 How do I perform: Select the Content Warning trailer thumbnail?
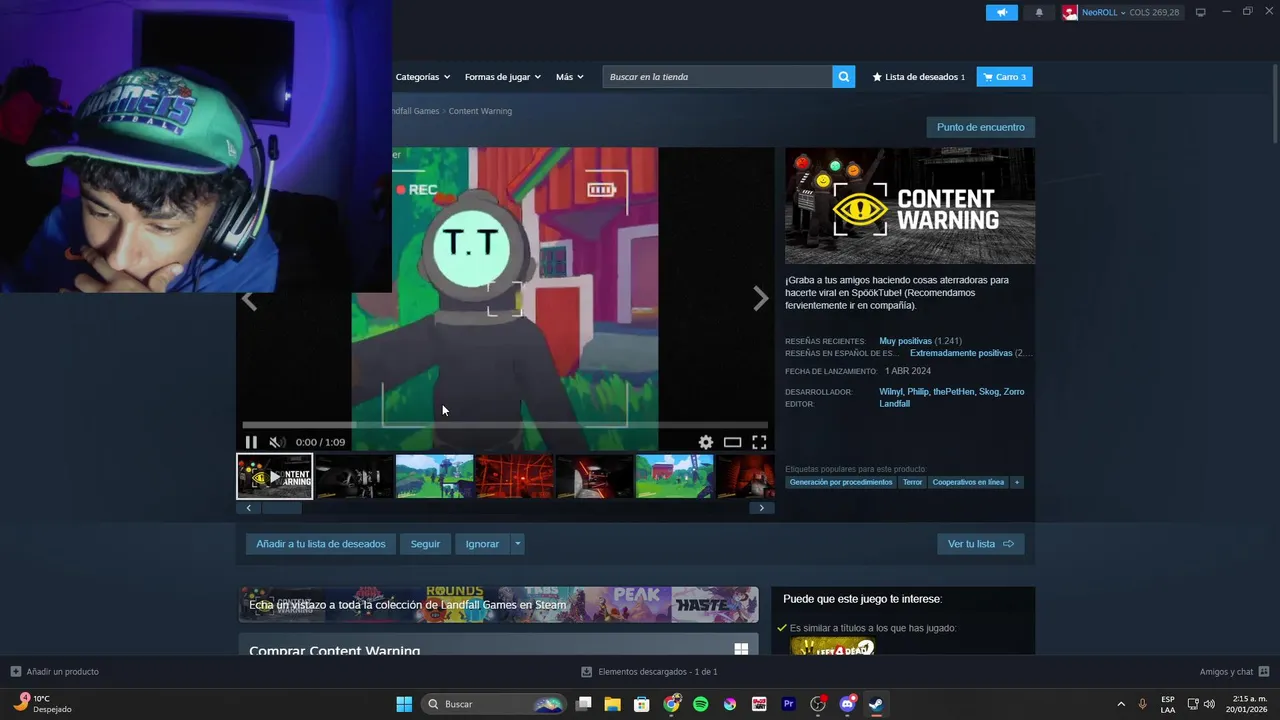(x=275, y=476)
